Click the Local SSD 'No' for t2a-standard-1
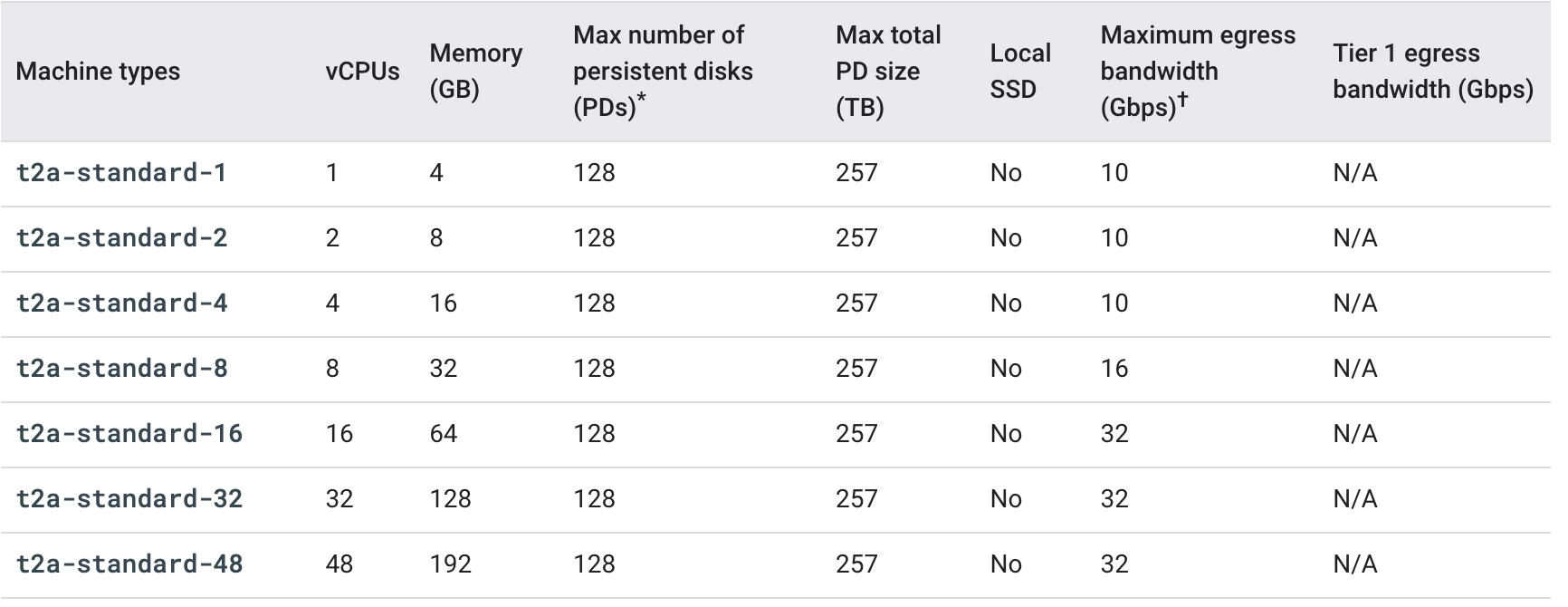1568x607 pixels. [x=1005, y=173]
